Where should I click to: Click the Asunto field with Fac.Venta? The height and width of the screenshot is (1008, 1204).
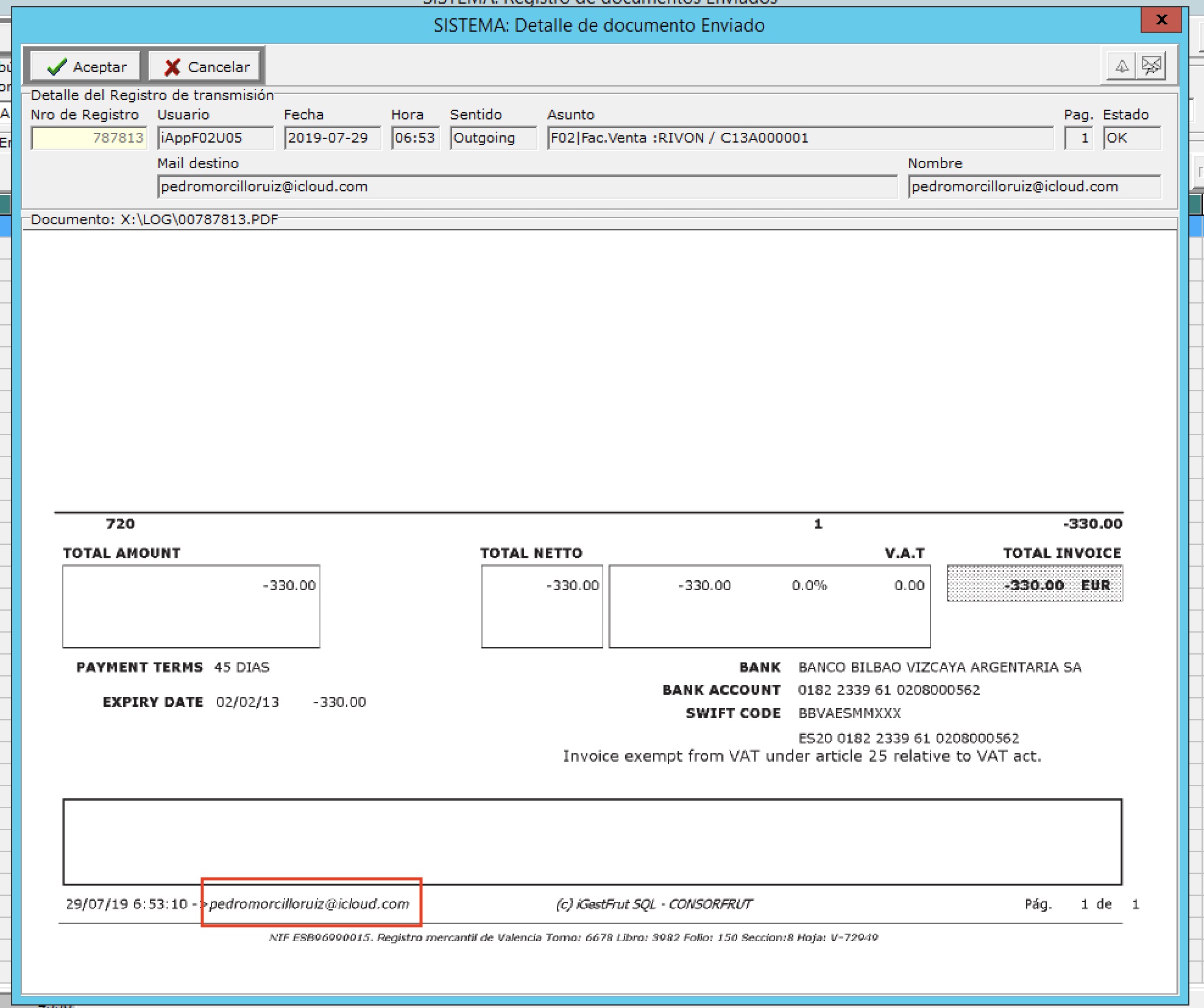click(799, 138)
